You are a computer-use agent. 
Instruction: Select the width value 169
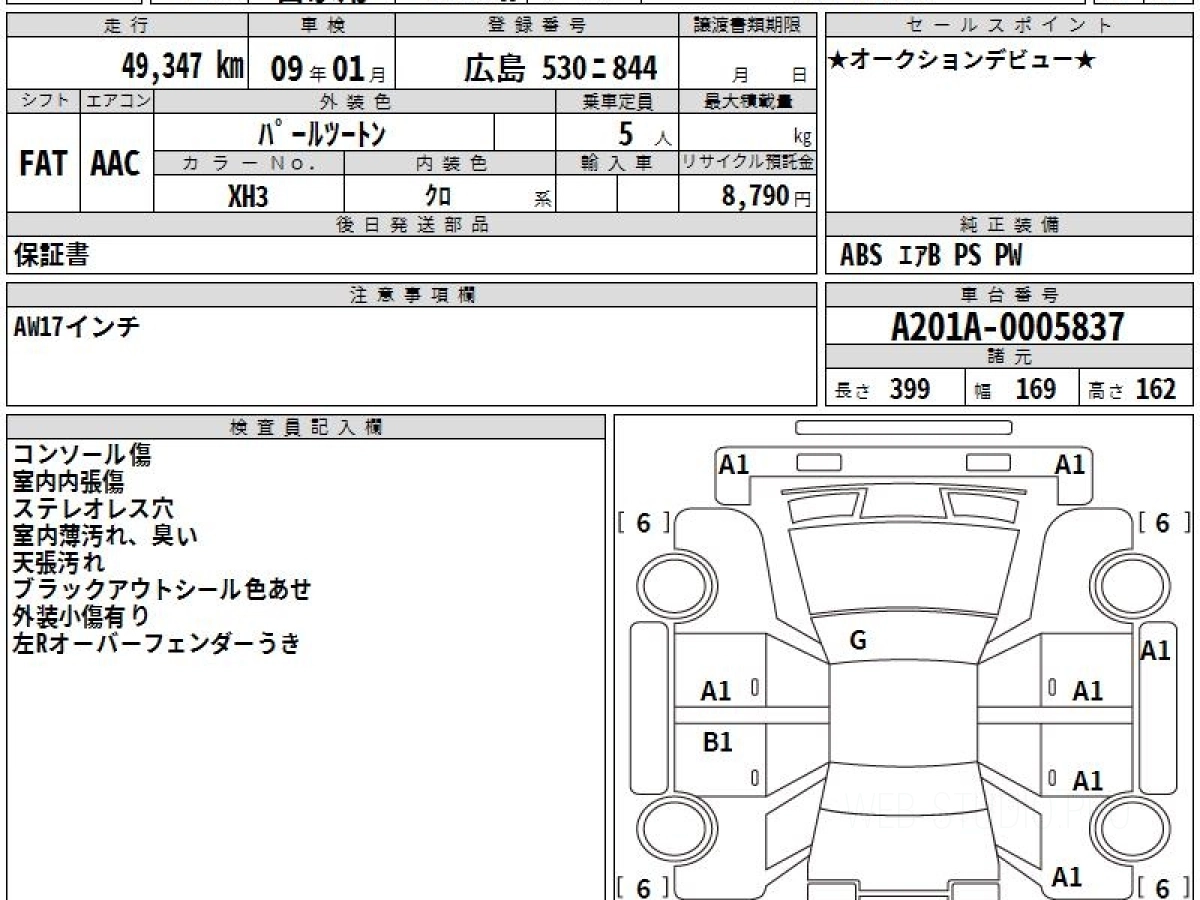1036,389
